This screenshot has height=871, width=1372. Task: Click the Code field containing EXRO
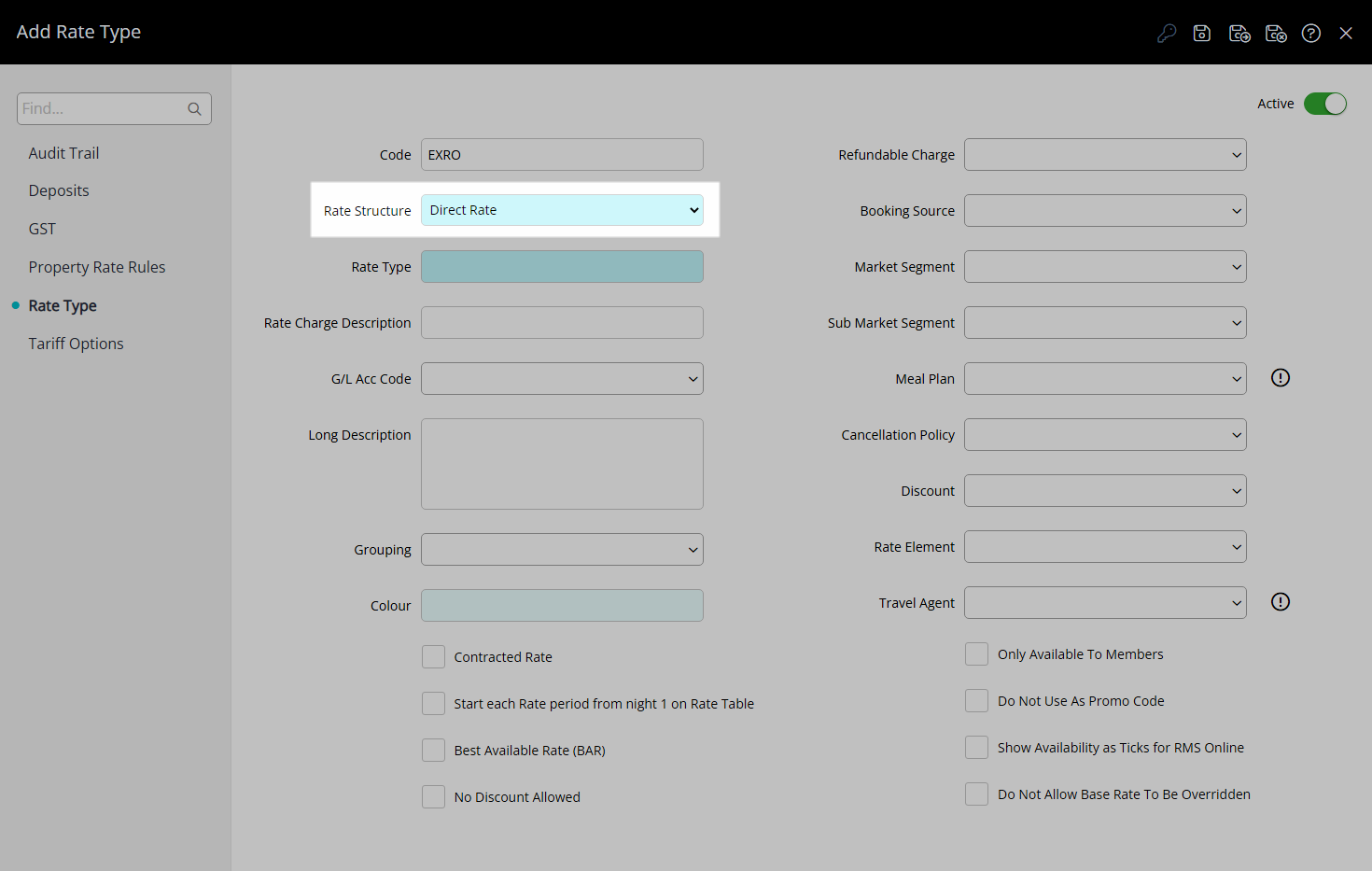click(x=562, y=155)
